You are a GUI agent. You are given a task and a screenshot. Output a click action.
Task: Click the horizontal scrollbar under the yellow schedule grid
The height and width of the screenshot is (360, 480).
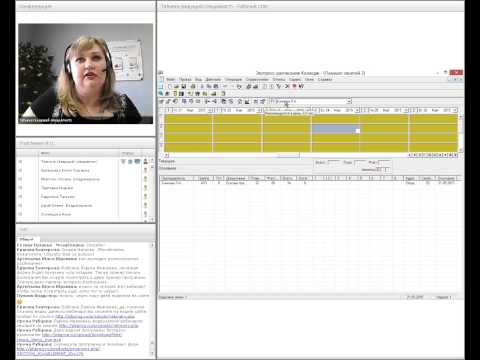pyautogui.click(x=287, y=155)
